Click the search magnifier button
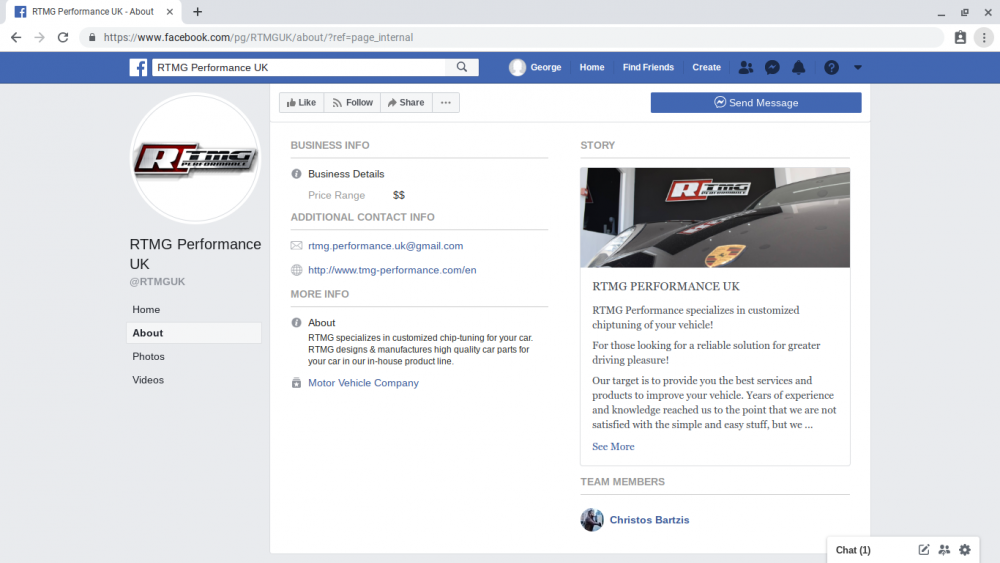 (462, 67)
